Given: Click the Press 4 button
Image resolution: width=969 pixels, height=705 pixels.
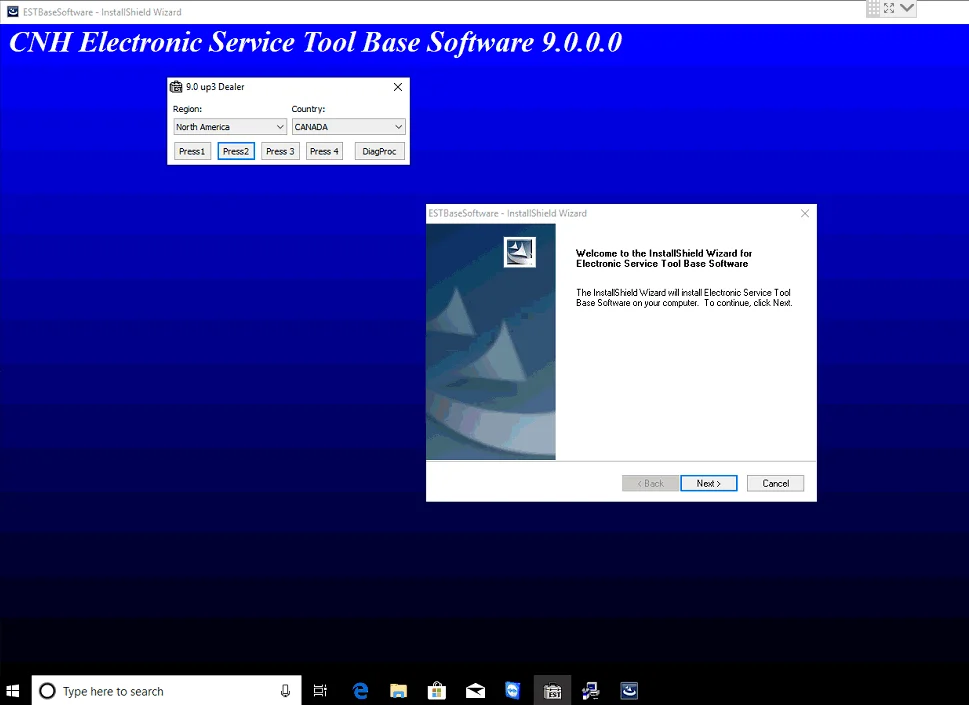Looking at the screenshot, I should click(x=324, y=151).
